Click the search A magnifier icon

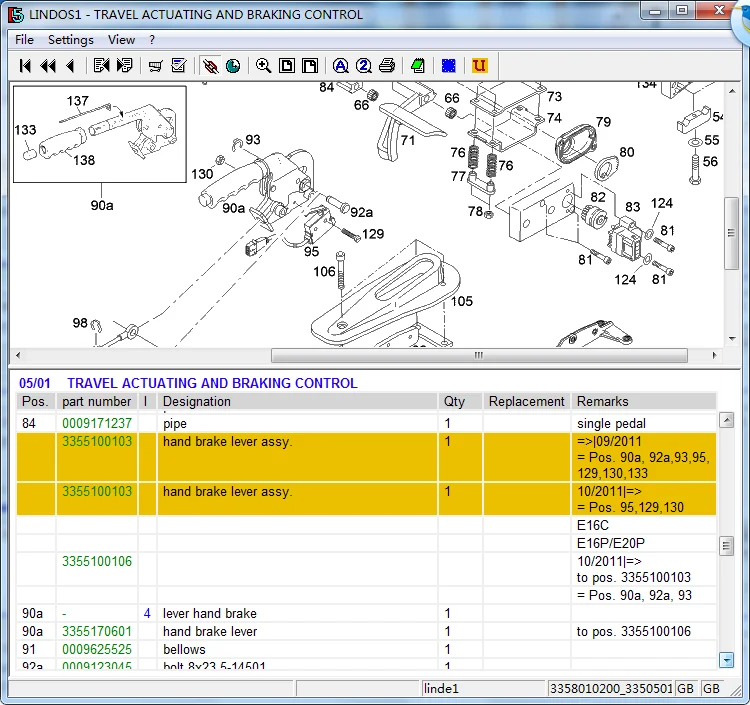(341, 66)
